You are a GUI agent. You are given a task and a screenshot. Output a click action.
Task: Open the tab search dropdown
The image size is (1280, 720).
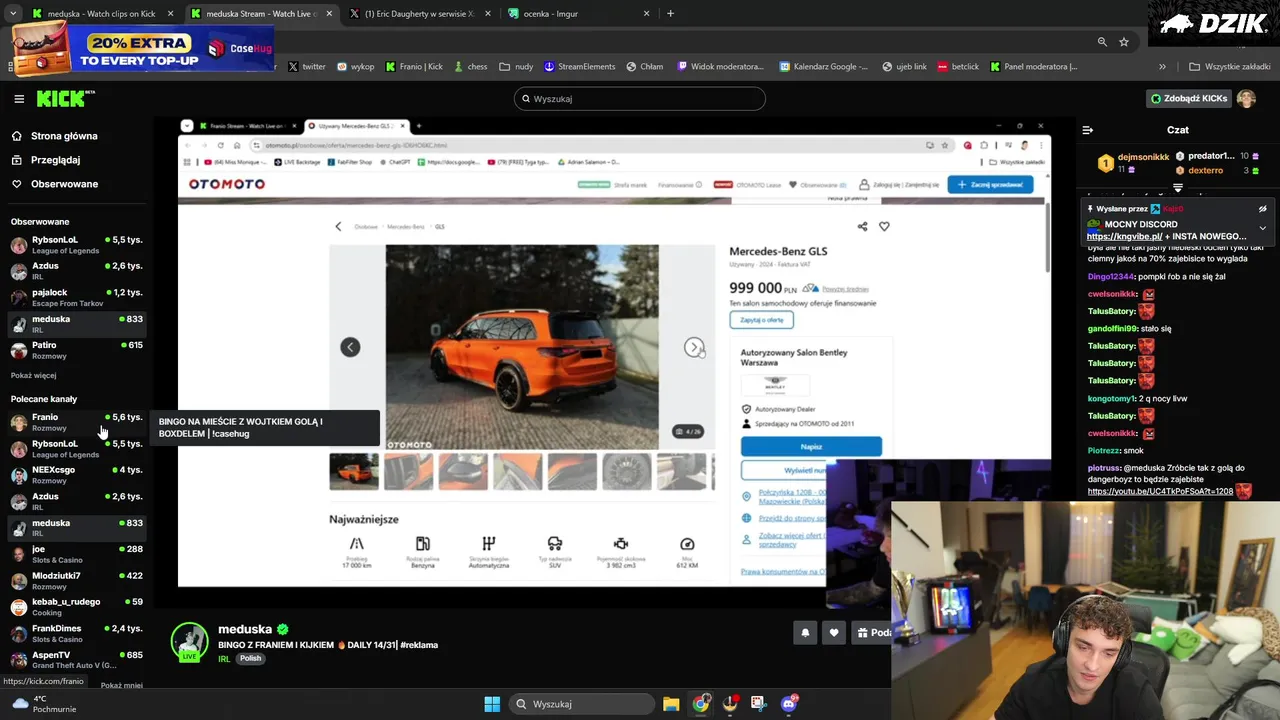[x=12, y=14]
